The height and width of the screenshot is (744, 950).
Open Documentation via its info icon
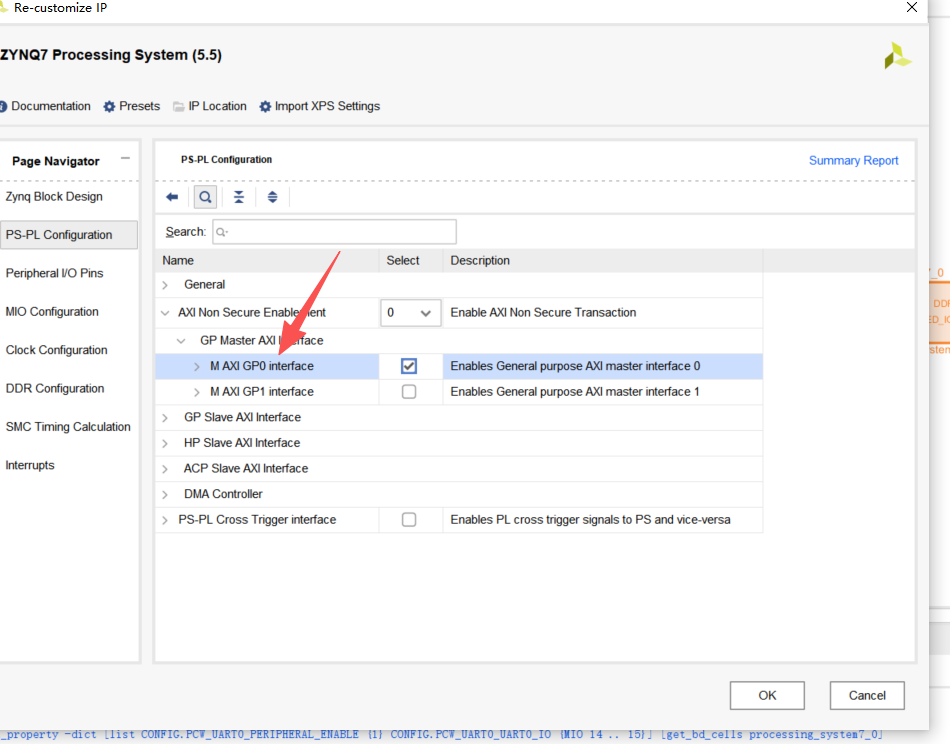pyautogui.click(x=3, y=107)
